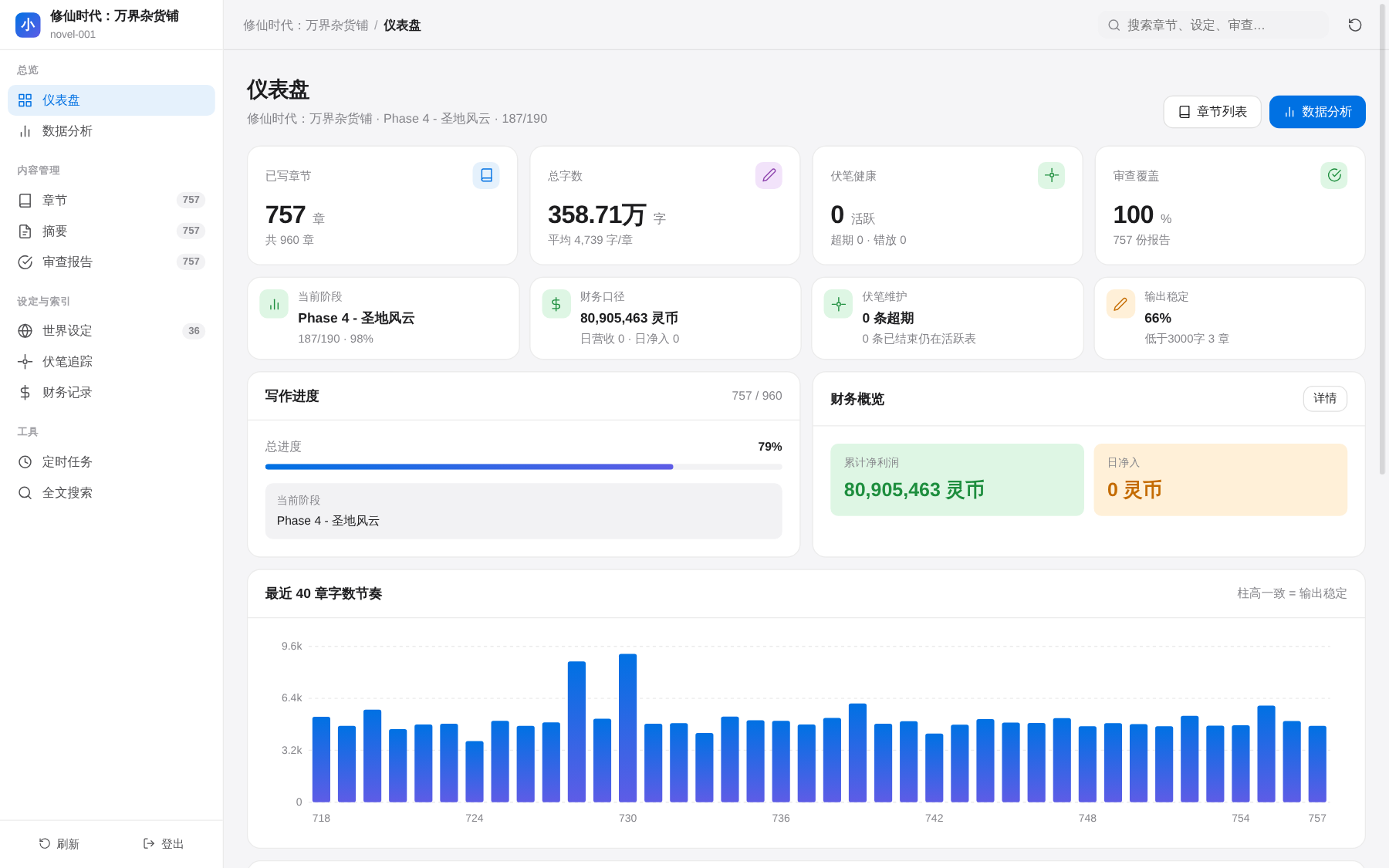Click the 全文搜索 magnifier icon in sidebar
Viewport: 1389px width, 868px height.
pos(25,493)
